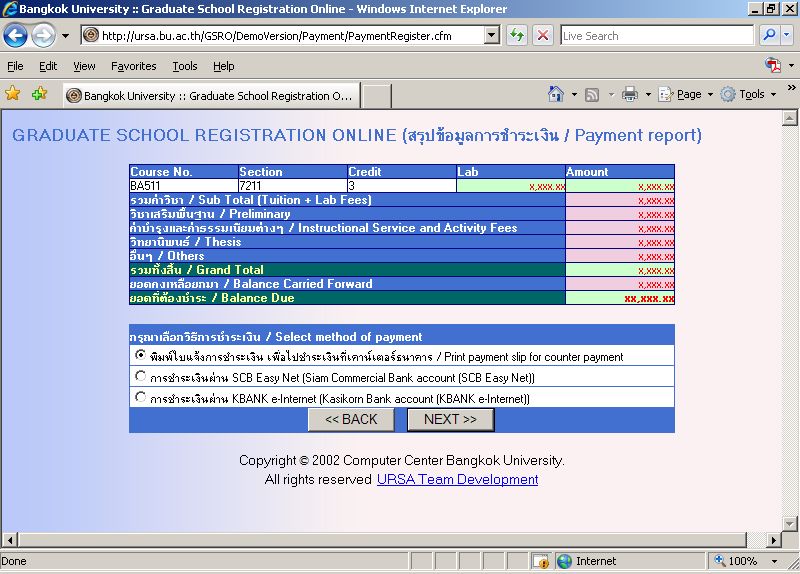The width and height of the screenshot is (800, 574).
Task: Click the Live Search input box
Action: pyautogui.click(x=657, y=36)
